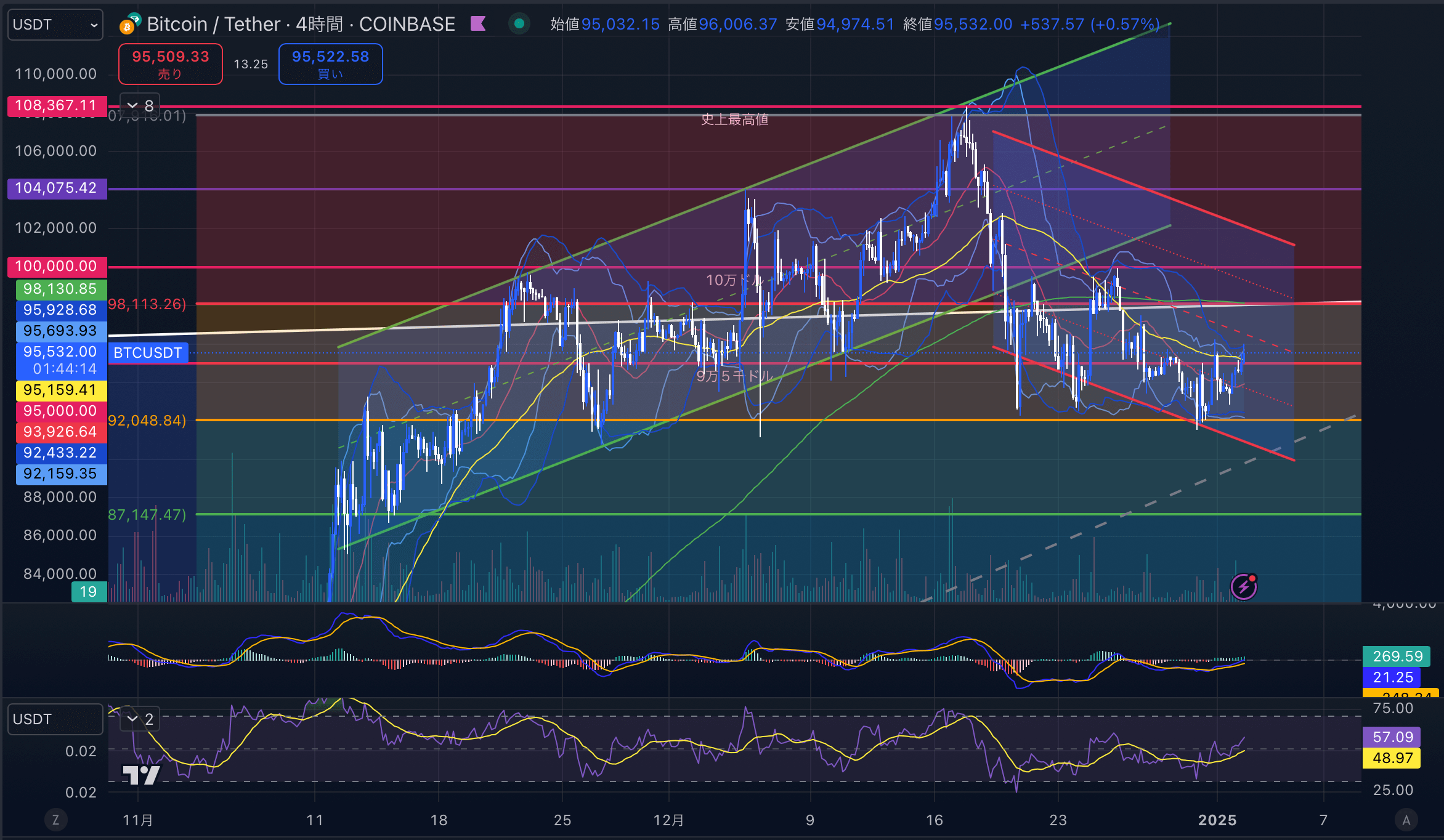The image size is (1444, 840).
Task: Click the 95,693.93 light blue price label
Action: click(61, 331)
